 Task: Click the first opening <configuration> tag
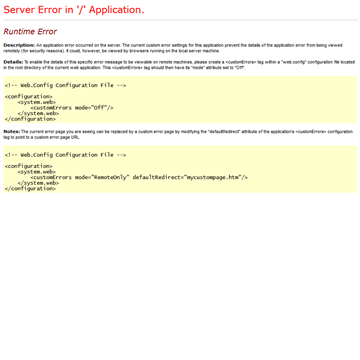[29, 97]
